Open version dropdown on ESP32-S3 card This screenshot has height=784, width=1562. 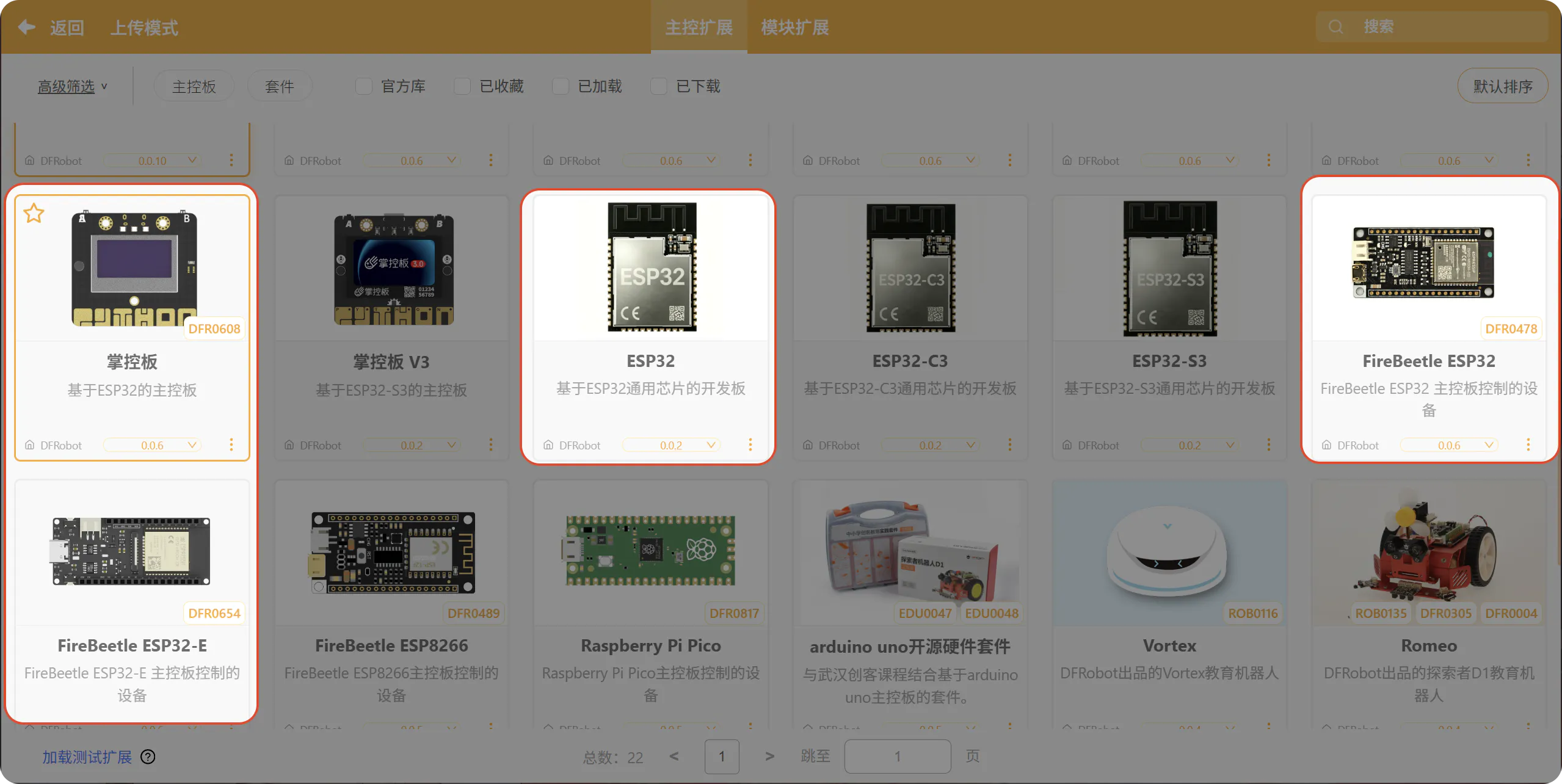(x=1190, y=445)
